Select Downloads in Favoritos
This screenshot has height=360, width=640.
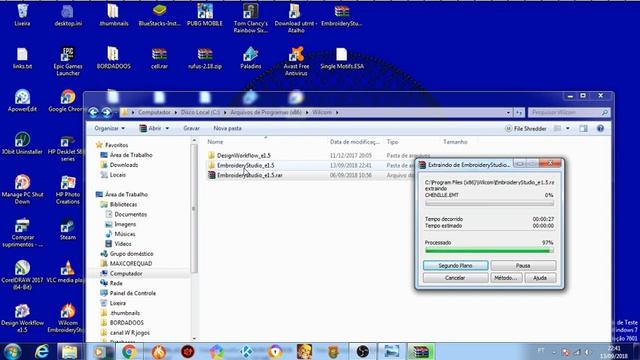[x=124, y=165]
